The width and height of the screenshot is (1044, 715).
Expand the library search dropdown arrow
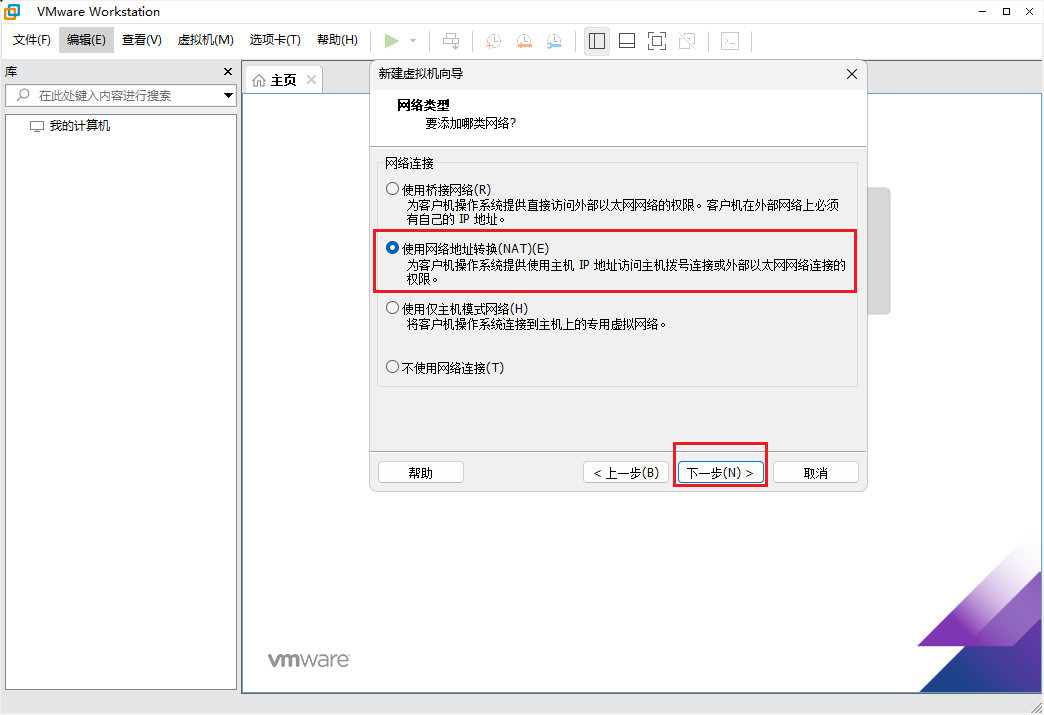point(228,95)
